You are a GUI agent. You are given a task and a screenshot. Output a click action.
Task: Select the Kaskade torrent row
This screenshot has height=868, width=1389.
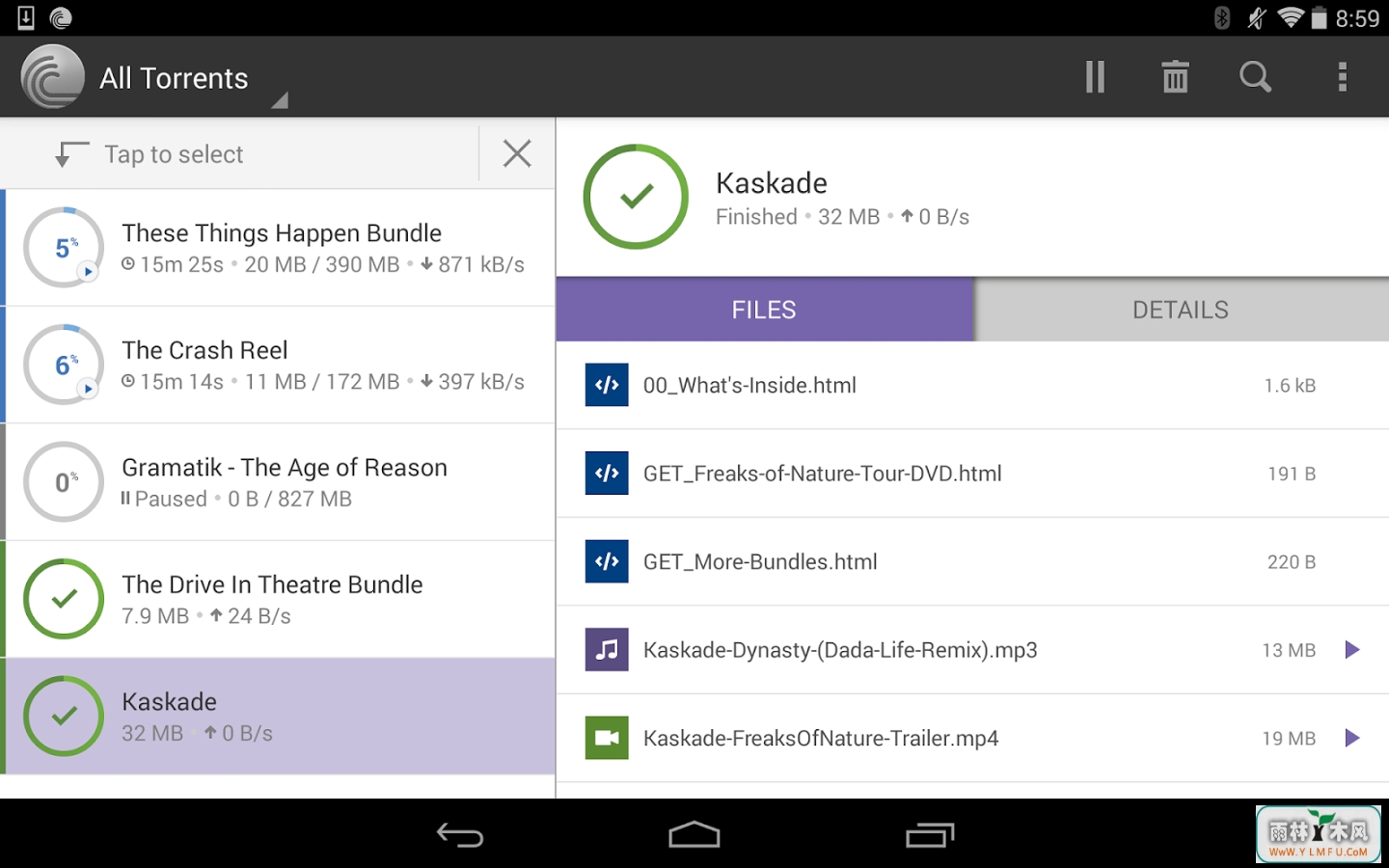(280, 717)
